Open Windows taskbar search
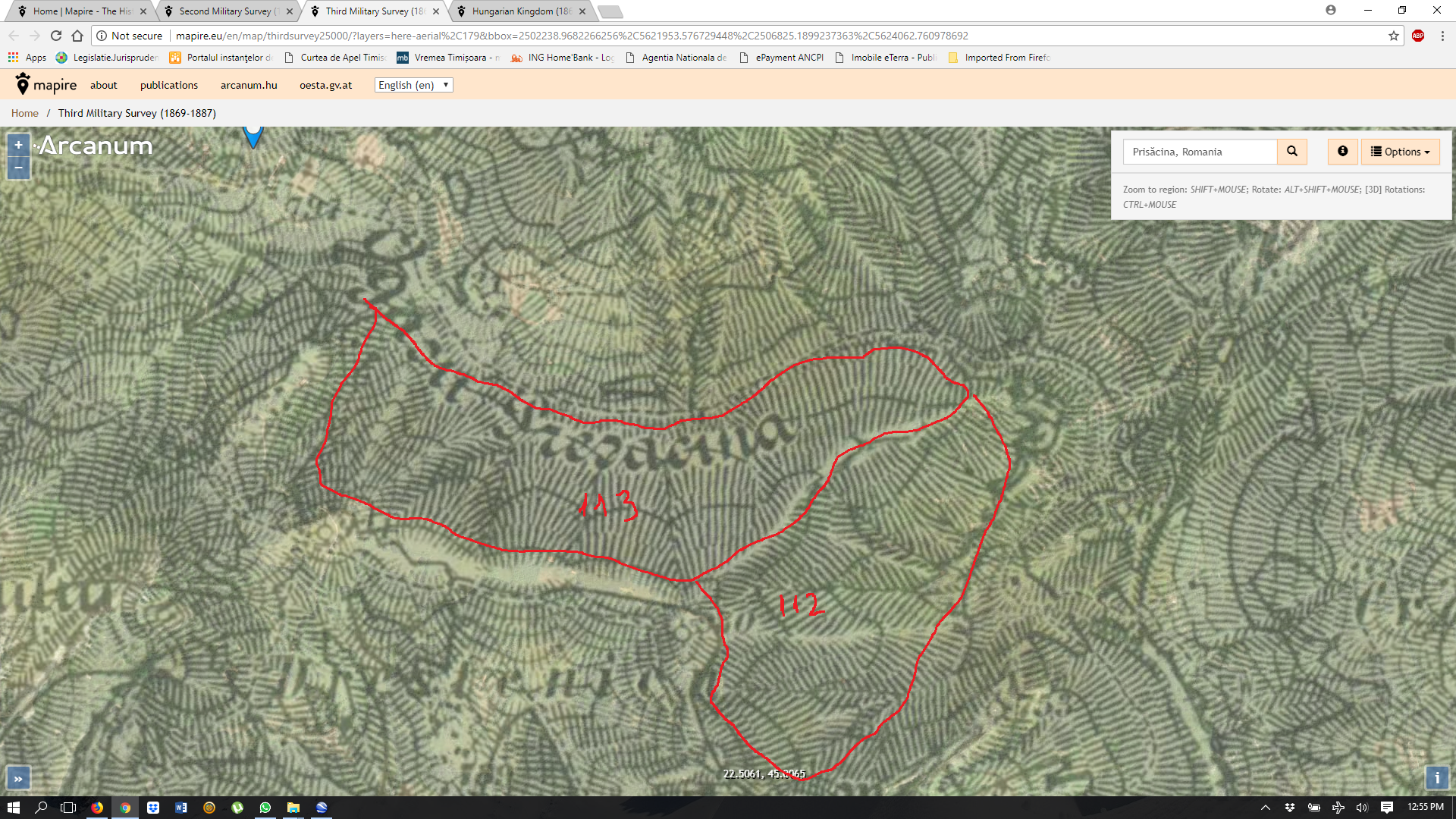Image resolution: width=1456 pixels, height=819 pixels. (x=41, y=808)
